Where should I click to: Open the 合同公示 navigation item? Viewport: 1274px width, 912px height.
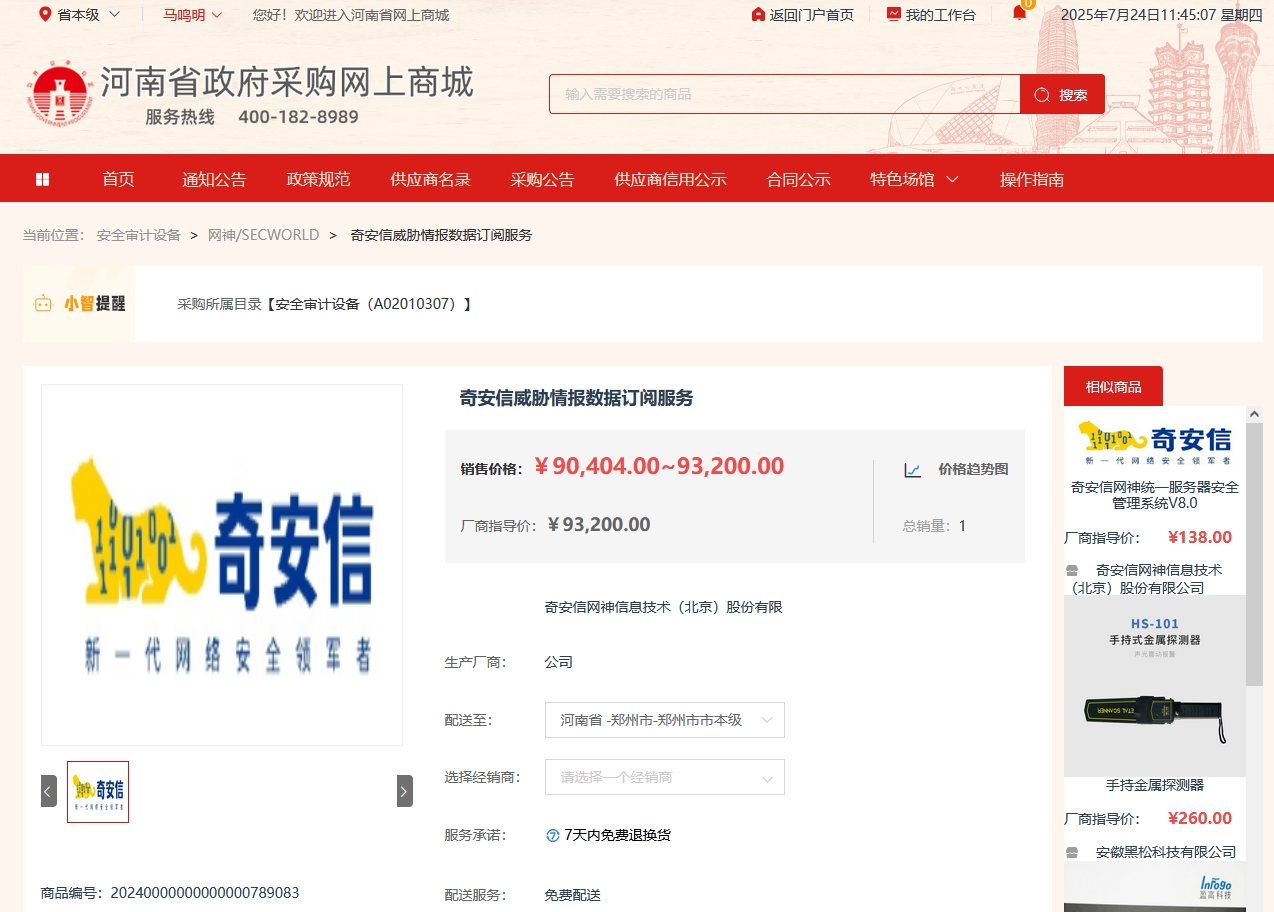798,180
